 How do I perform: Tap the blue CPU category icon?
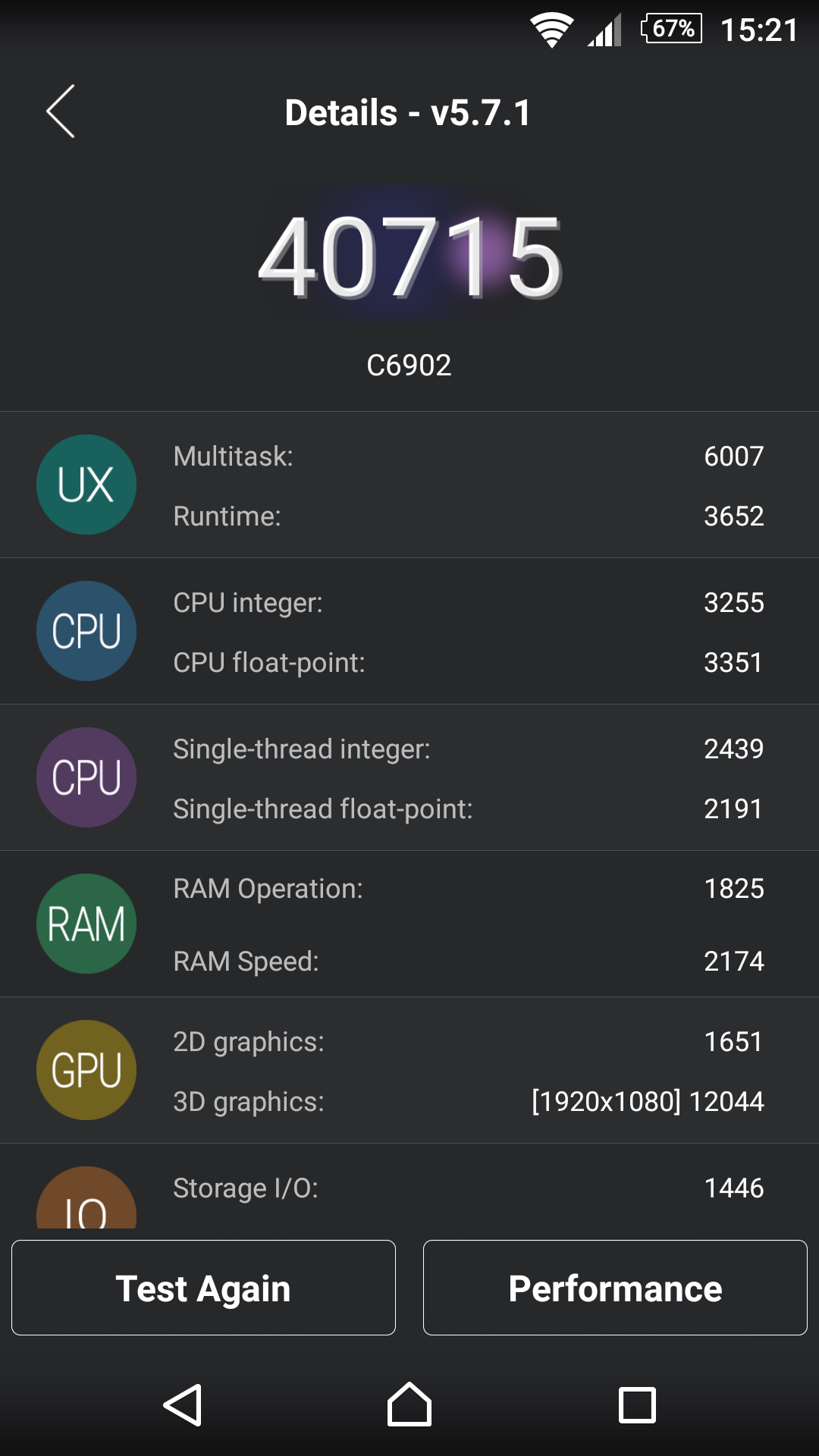[86, 631]
